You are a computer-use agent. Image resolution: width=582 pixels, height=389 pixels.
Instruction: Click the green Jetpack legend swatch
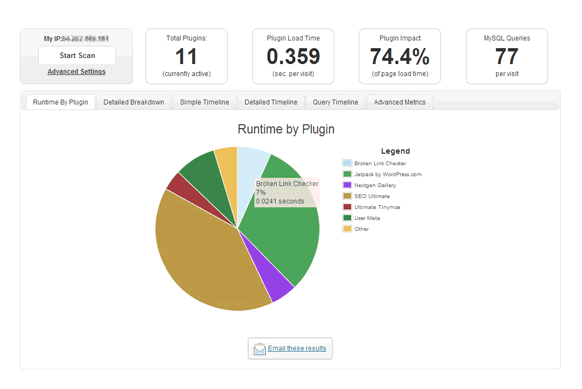(x=347, y=174)
